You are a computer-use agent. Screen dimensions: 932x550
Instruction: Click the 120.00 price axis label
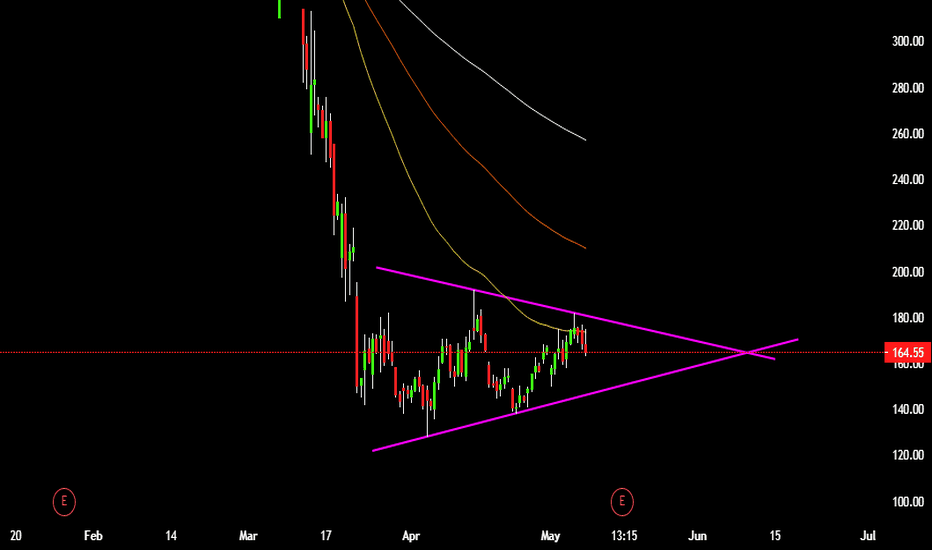(908, 455)
